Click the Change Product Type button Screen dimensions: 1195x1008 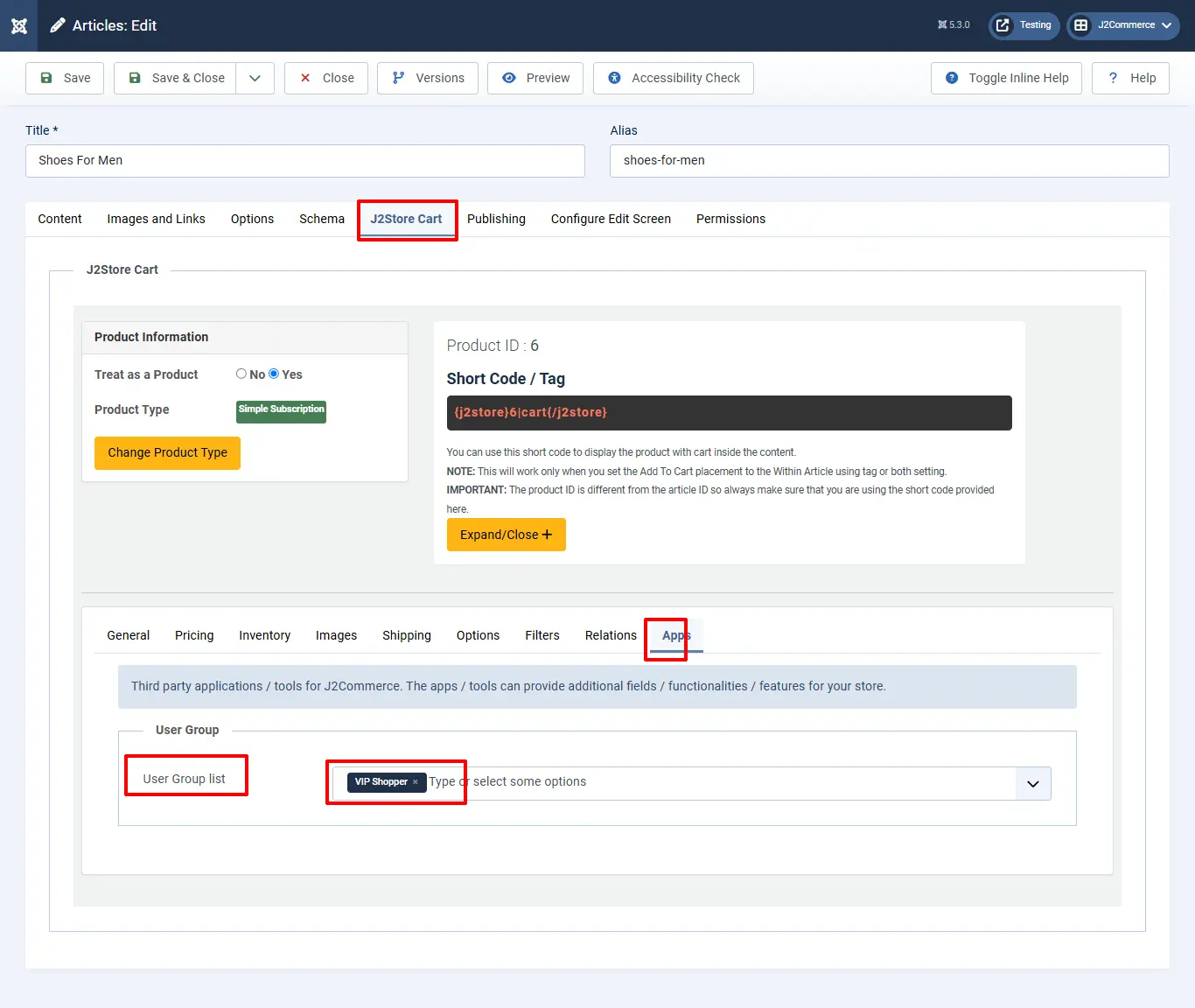(x=167, y=453)
